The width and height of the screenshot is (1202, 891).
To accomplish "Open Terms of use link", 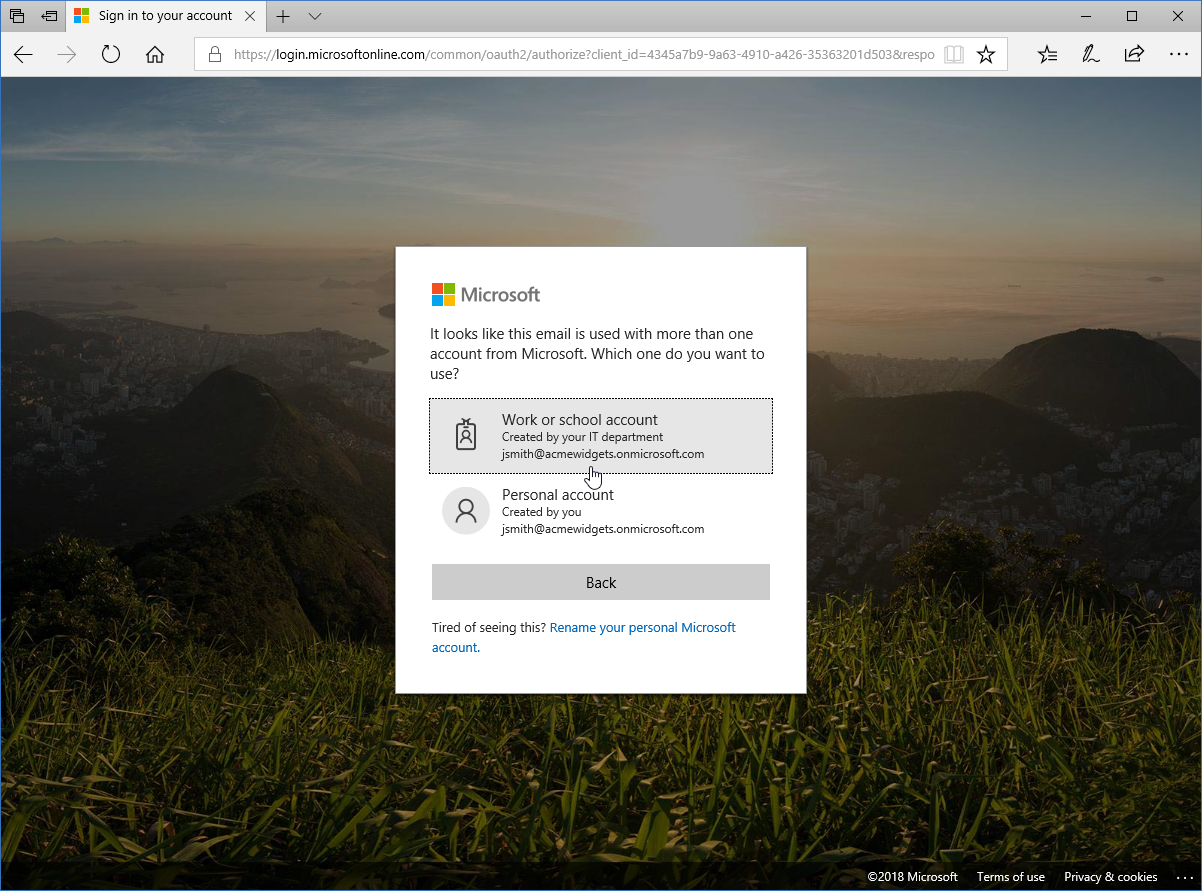I will click(x=1011, y=877).
